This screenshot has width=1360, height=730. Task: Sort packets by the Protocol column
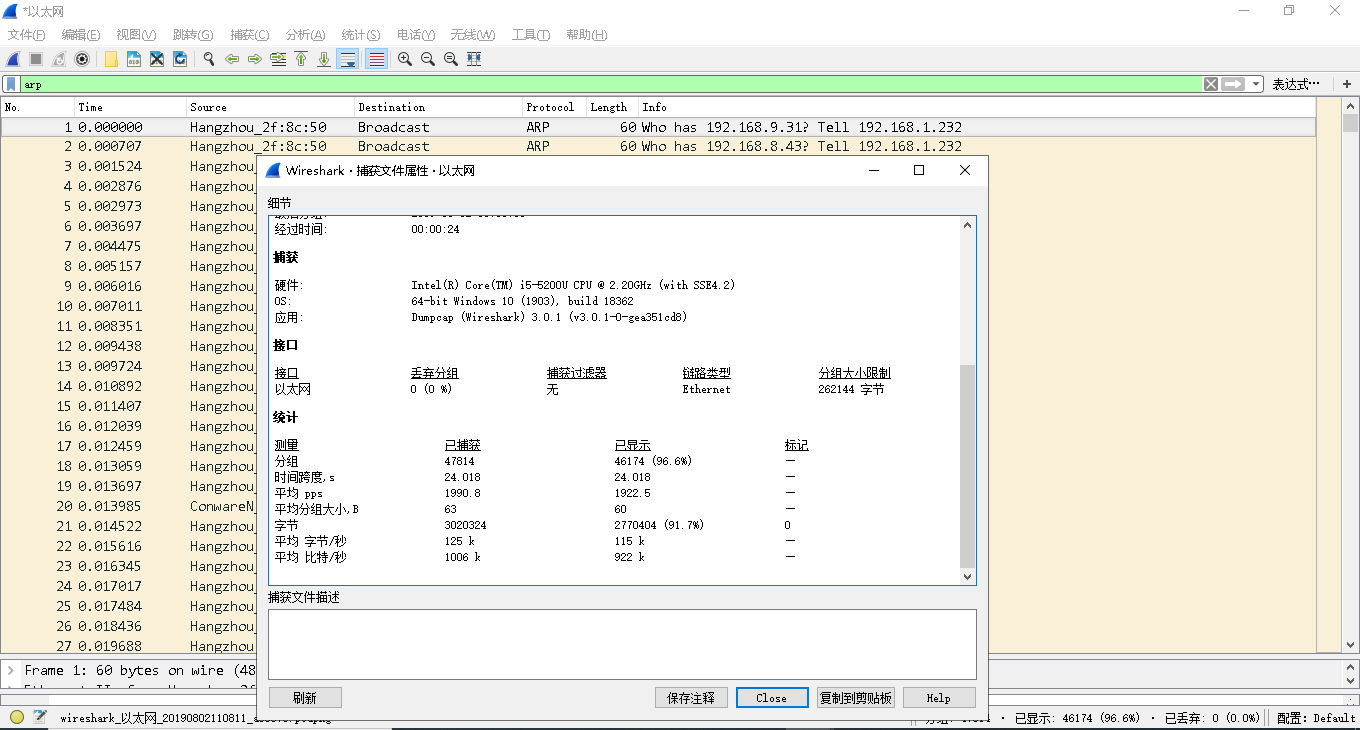click(x=554, y=107)
